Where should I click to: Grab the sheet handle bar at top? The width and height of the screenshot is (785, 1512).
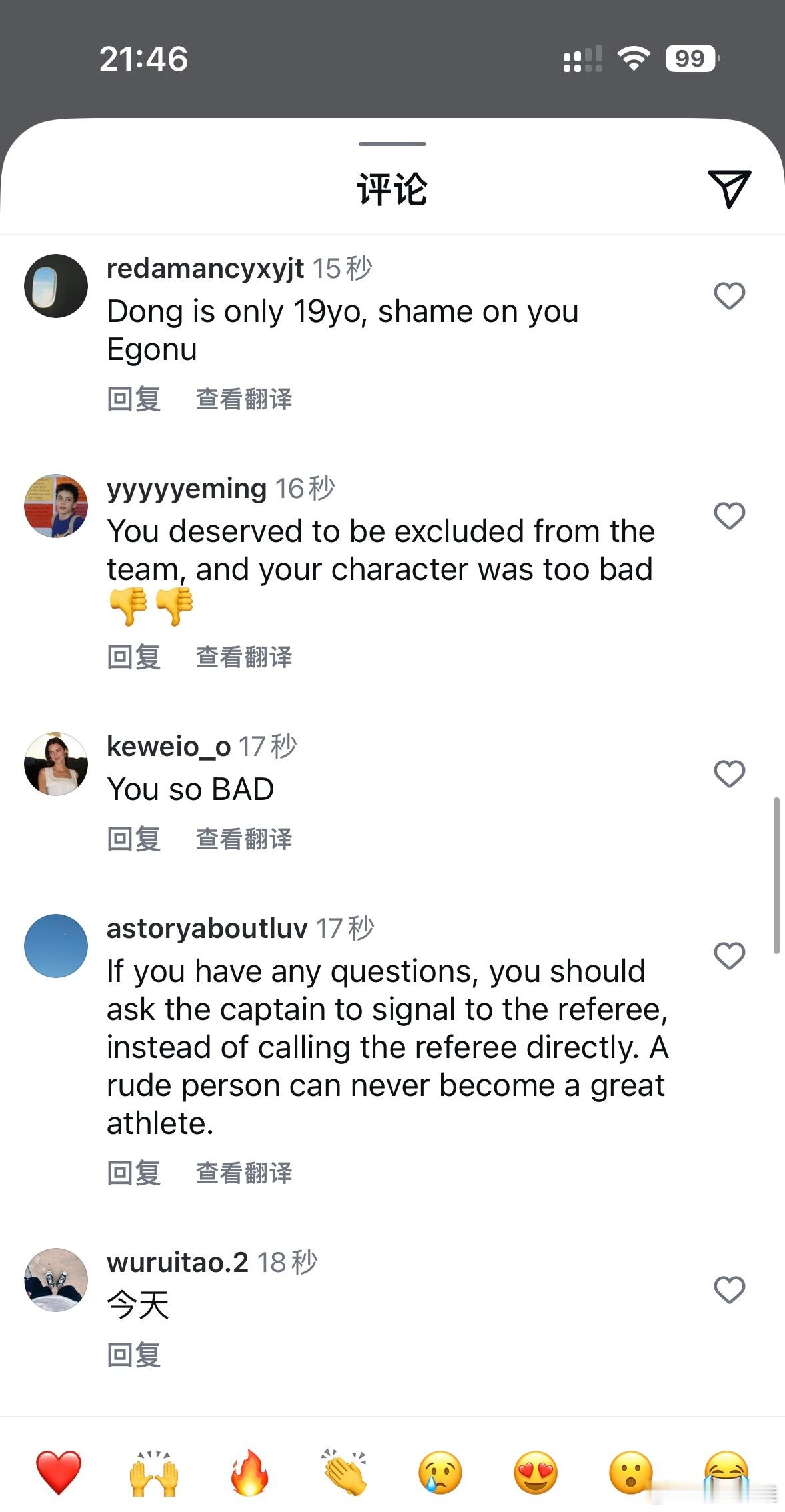pyautogui.click(x=392, y=143)
